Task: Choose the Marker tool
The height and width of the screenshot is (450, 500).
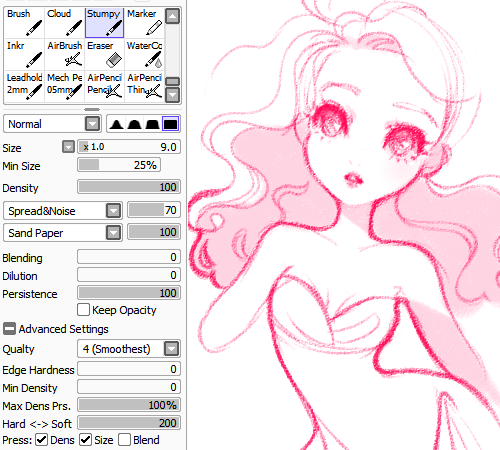Action: tap(144, 23)
